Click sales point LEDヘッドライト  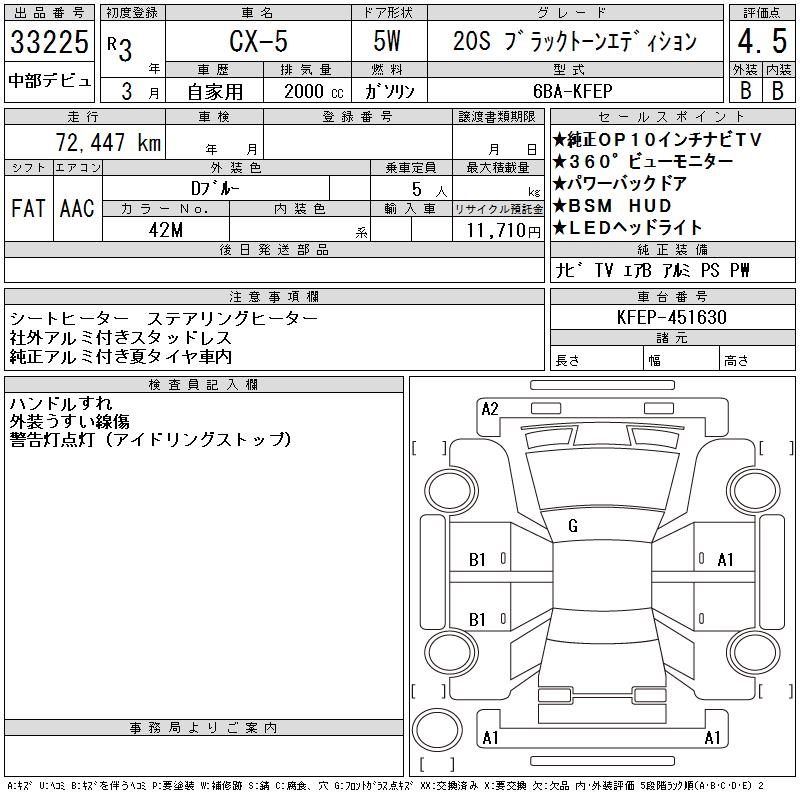click(x=628, y=228)
